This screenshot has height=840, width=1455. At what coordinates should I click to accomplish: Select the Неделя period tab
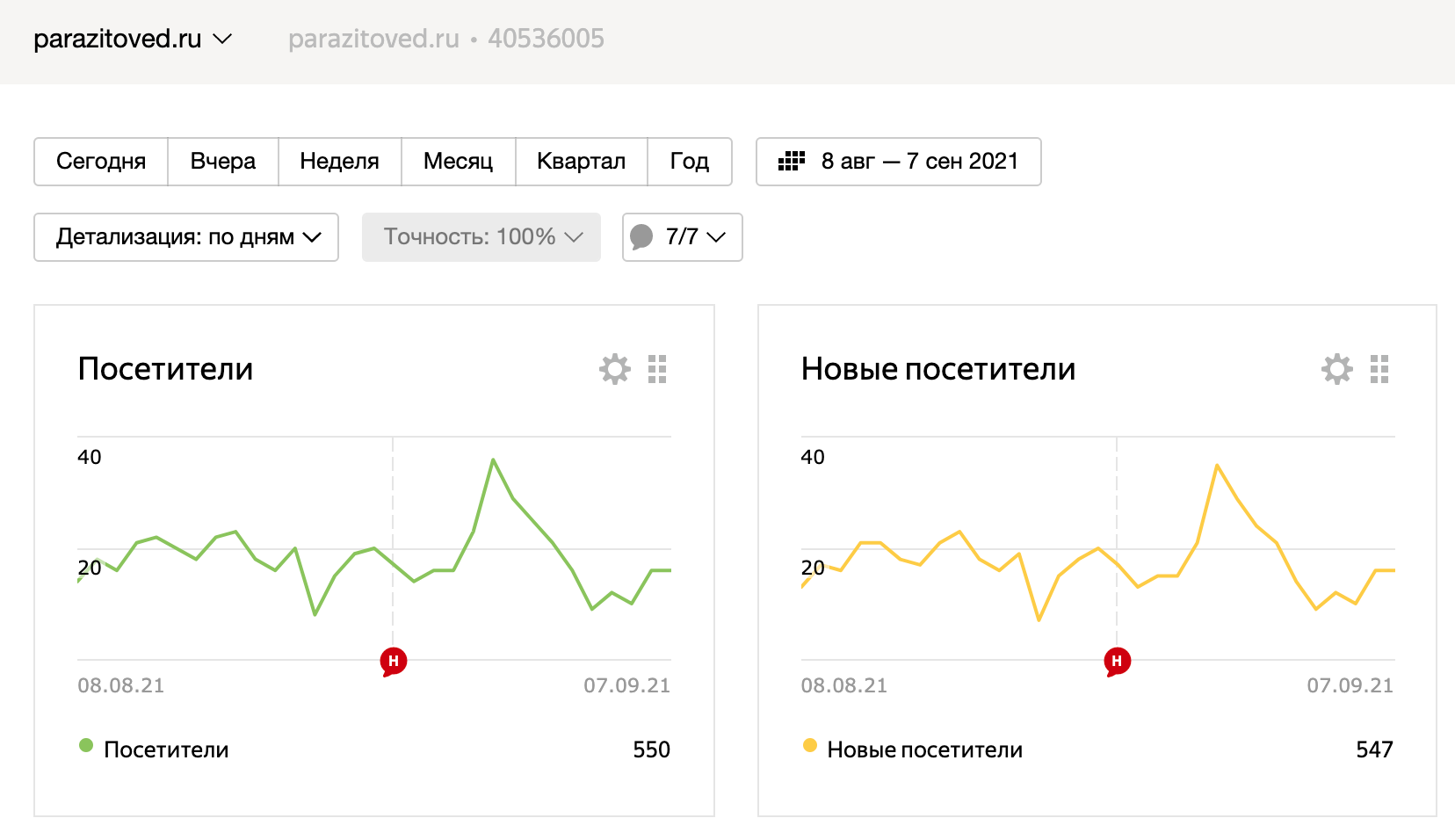[339, 162]
